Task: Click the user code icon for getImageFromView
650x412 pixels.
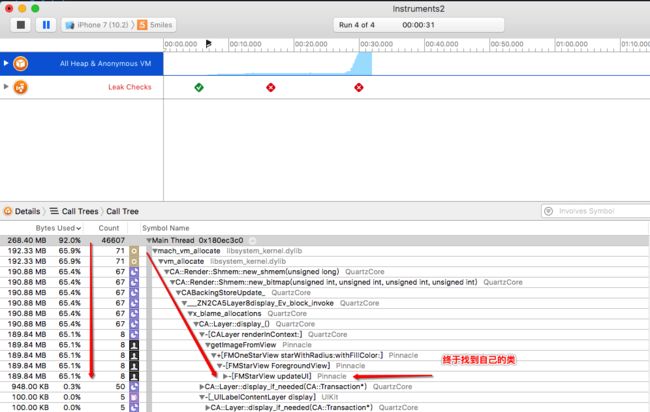Action: 134,345
